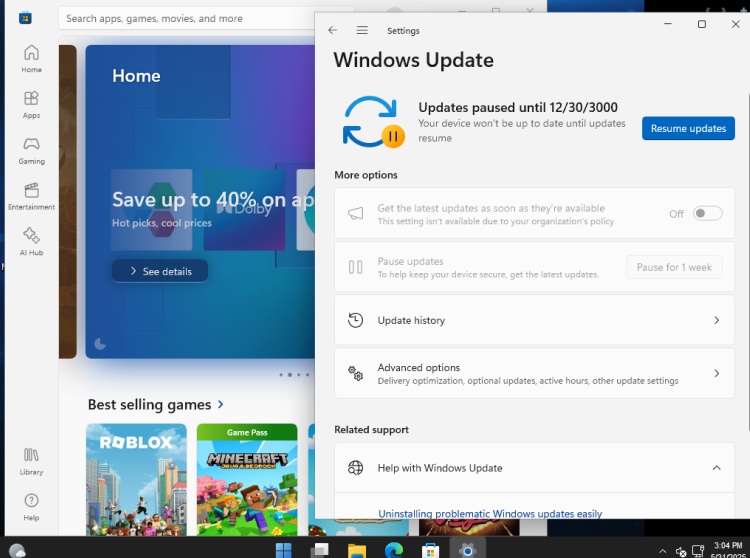Viewport: 750px width, 558px height.
Task: Open Gaming section in Microsoft Store
Action: [x=31, y=150]
